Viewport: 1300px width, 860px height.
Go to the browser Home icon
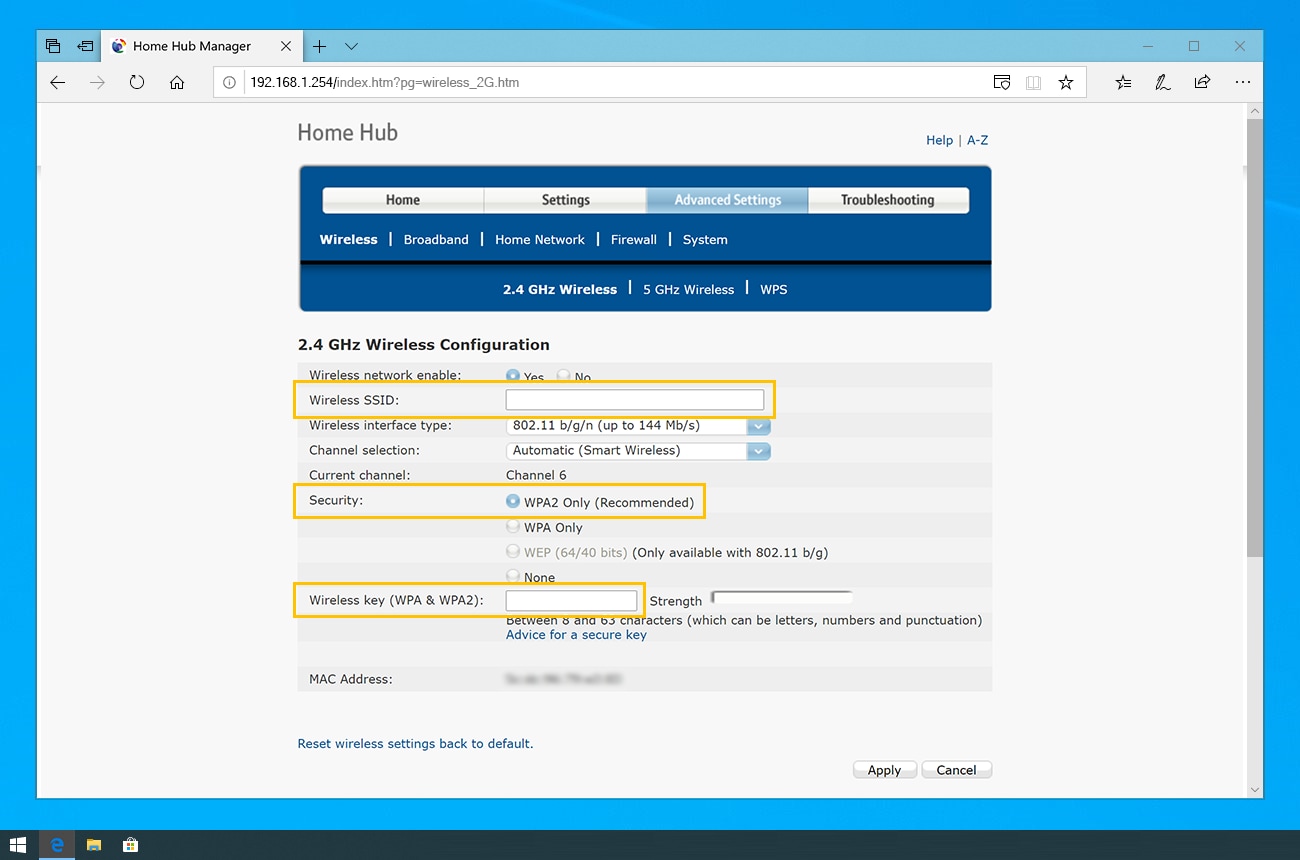177,83
